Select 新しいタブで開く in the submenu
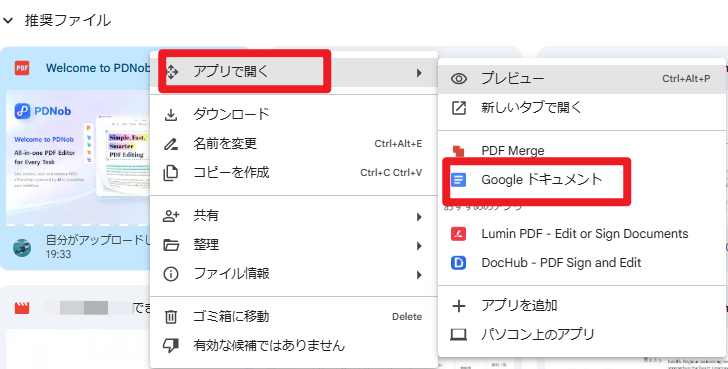 582,108
